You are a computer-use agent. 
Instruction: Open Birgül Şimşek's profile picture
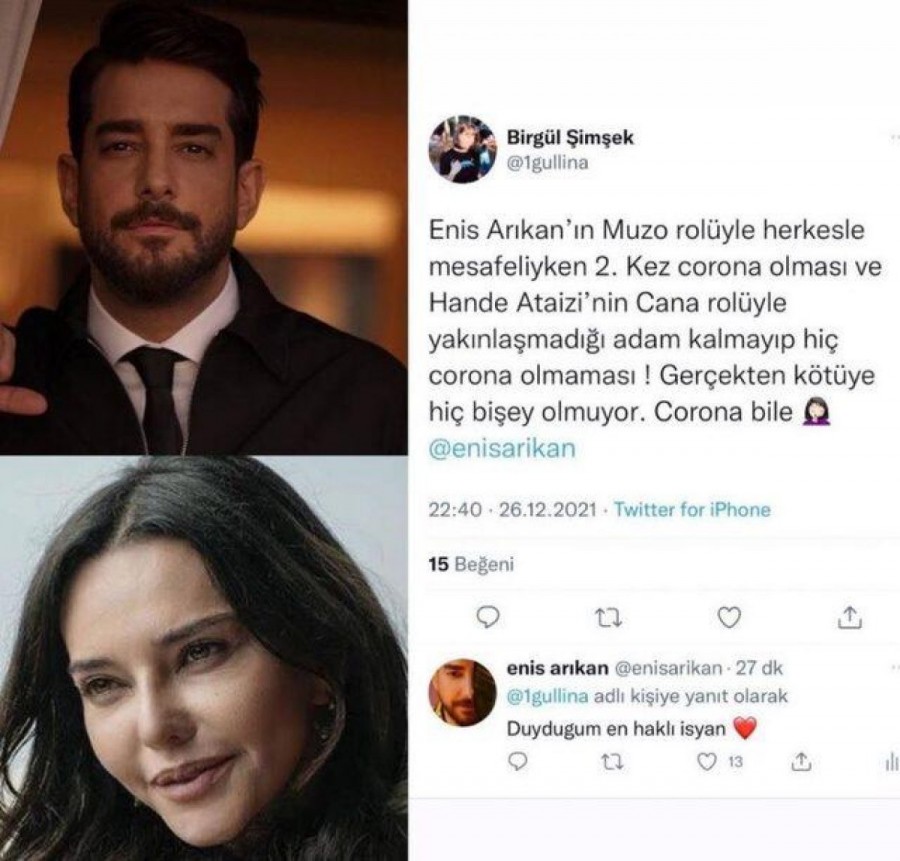[x=463, y=149]
